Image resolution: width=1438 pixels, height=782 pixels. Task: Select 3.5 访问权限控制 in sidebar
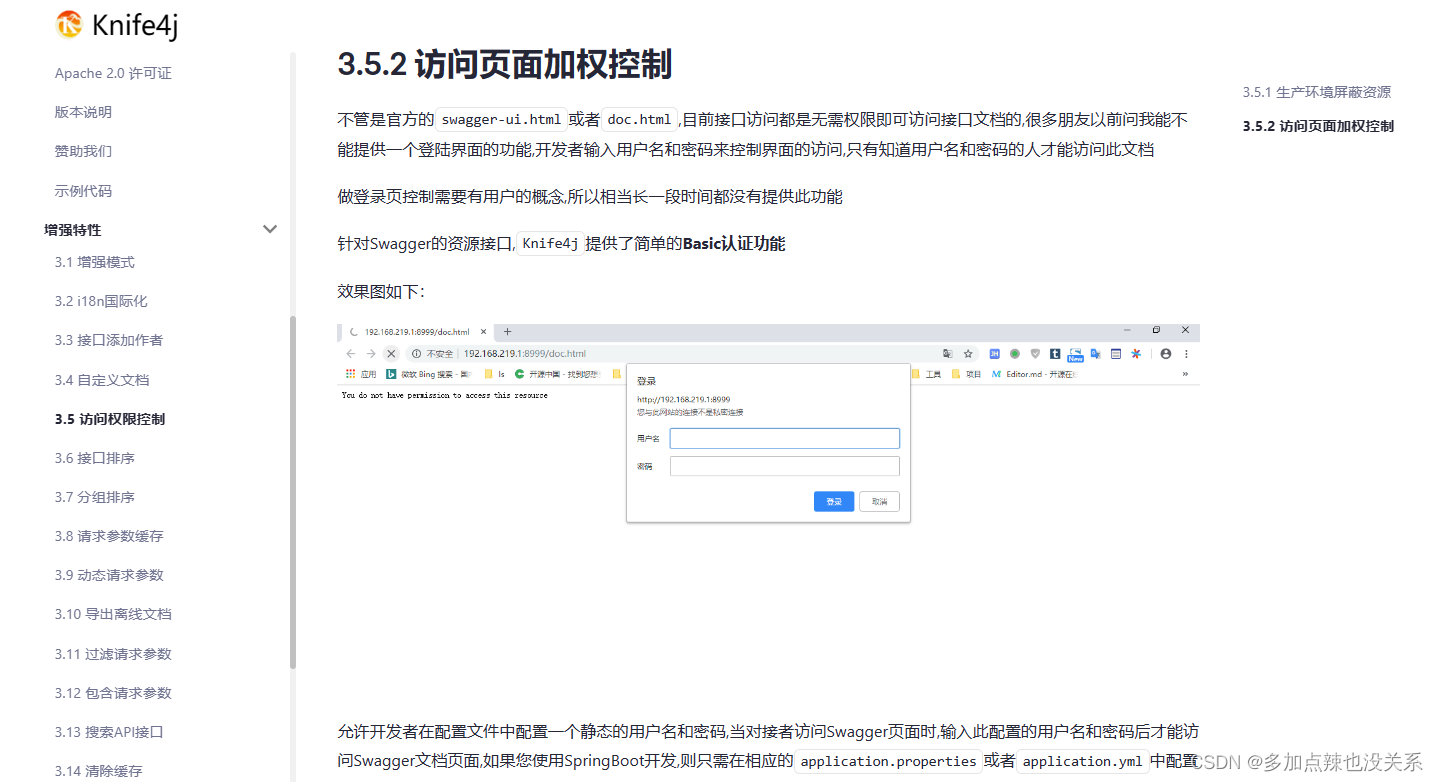click(110, 419)
